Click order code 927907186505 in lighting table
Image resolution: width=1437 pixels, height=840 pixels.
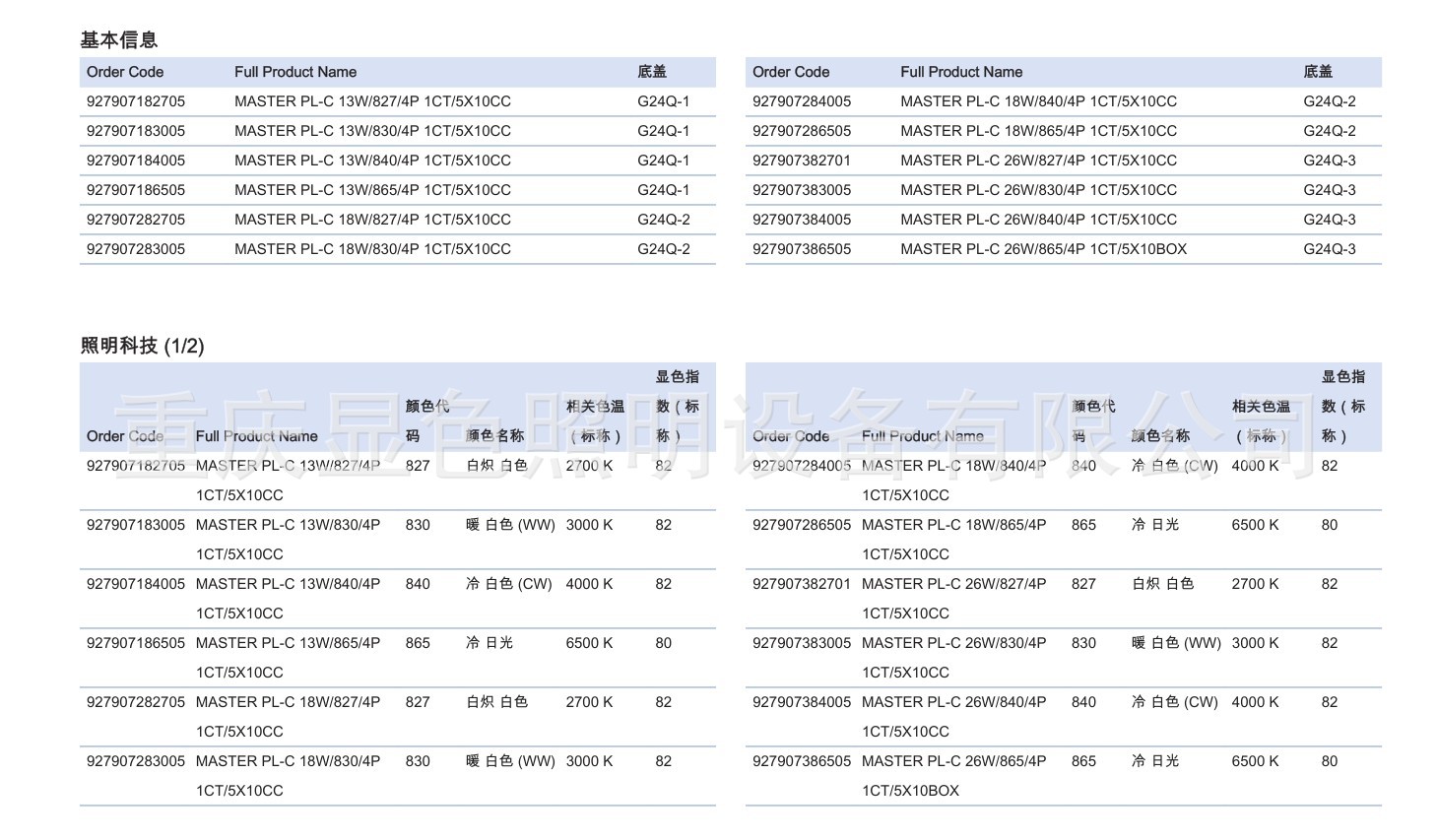tap(136, 643)
